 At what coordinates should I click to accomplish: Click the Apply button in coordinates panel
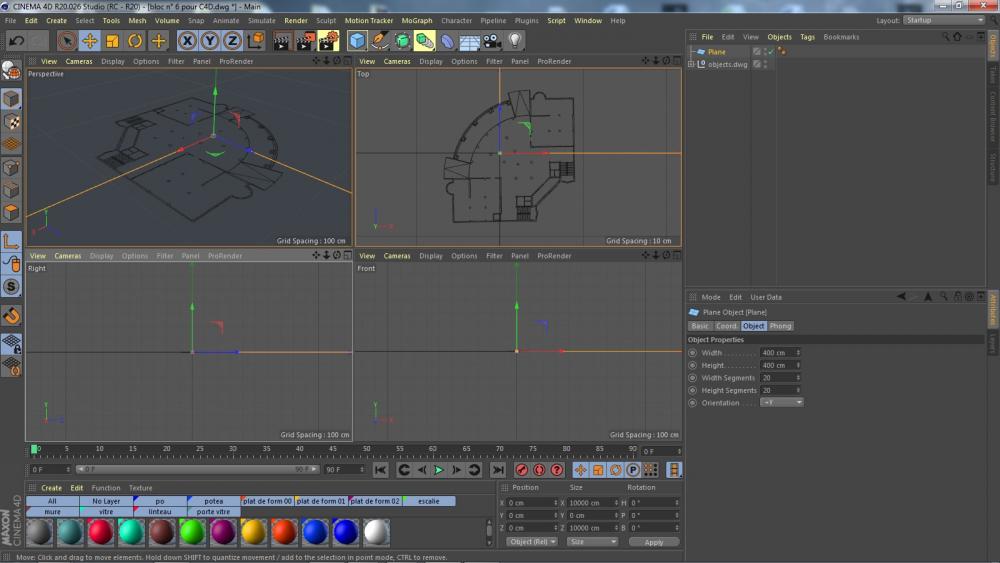tap(653, 542)
